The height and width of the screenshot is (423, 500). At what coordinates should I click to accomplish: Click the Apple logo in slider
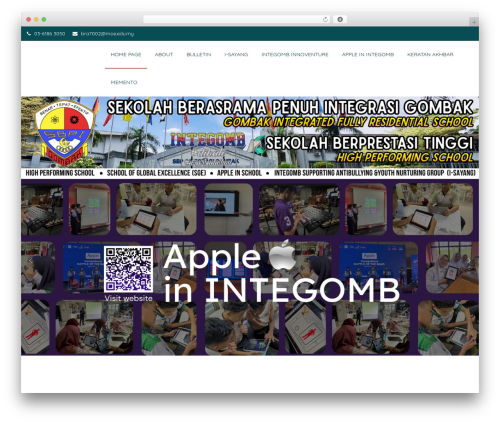pos(283,255)
